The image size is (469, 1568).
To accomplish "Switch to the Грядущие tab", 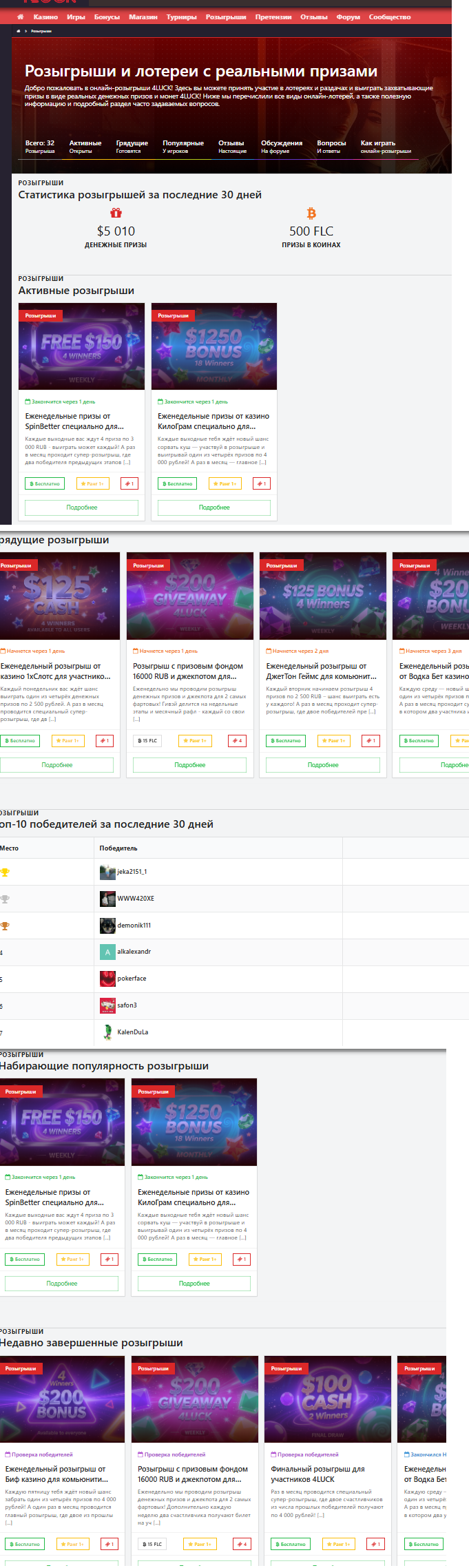I will [132, 146].
